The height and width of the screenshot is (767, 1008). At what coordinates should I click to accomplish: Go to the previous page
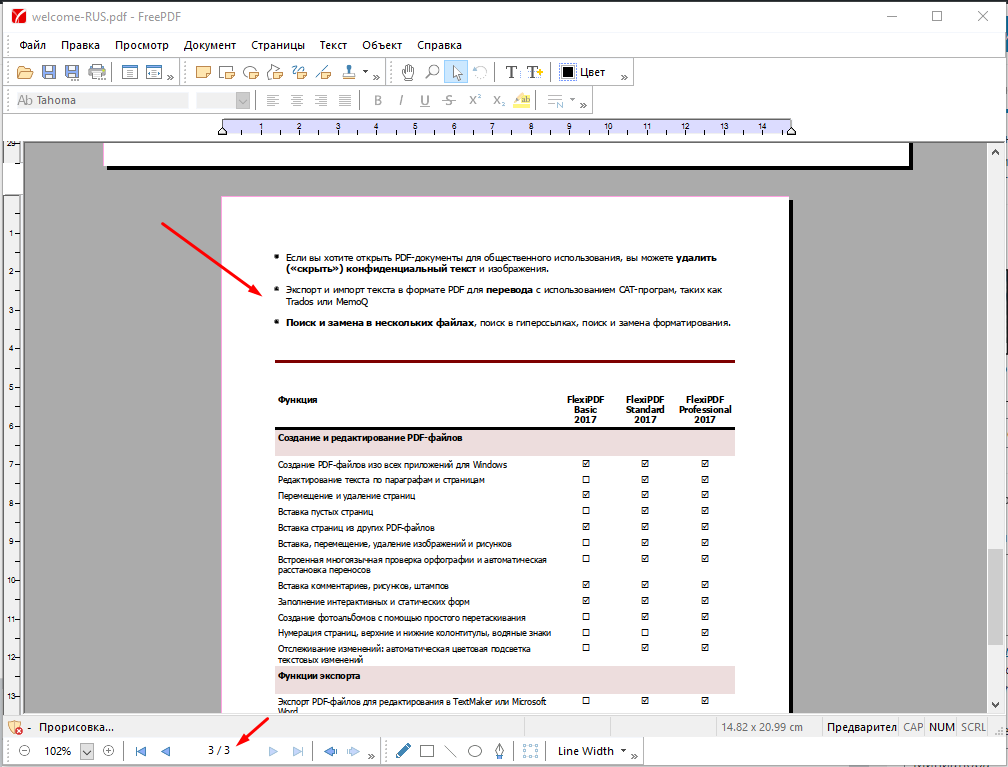(x=166, y=751)
